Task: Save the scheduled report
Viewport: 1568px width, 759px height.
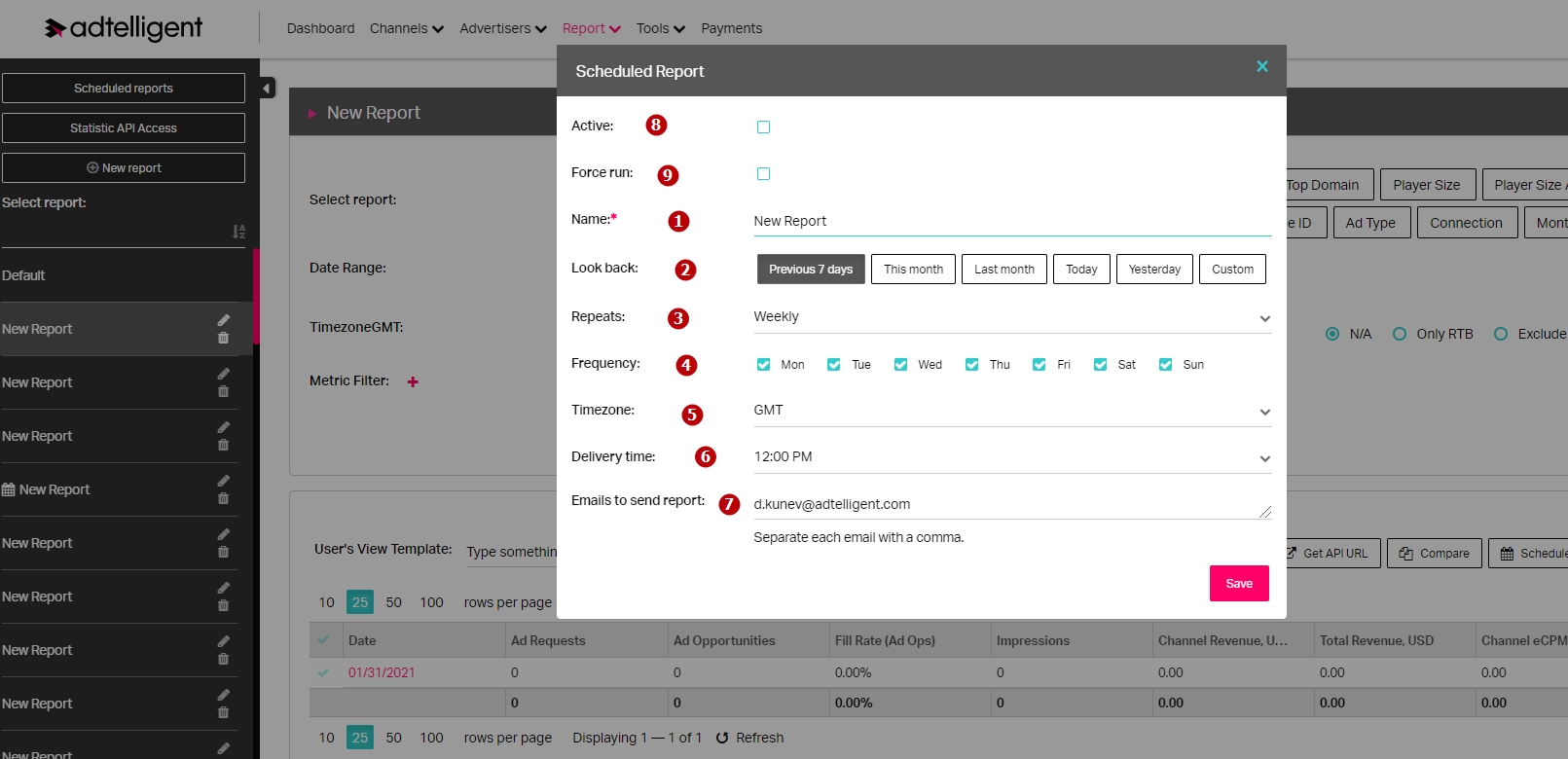Action: click(x=1239, y=584)
